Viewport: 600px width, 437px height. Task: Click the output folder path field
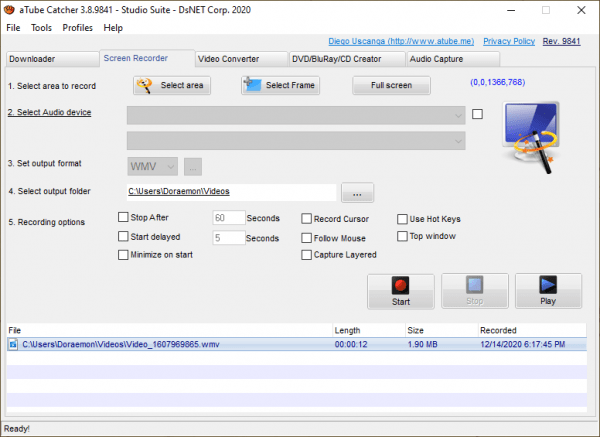click(x=232, y=192)
